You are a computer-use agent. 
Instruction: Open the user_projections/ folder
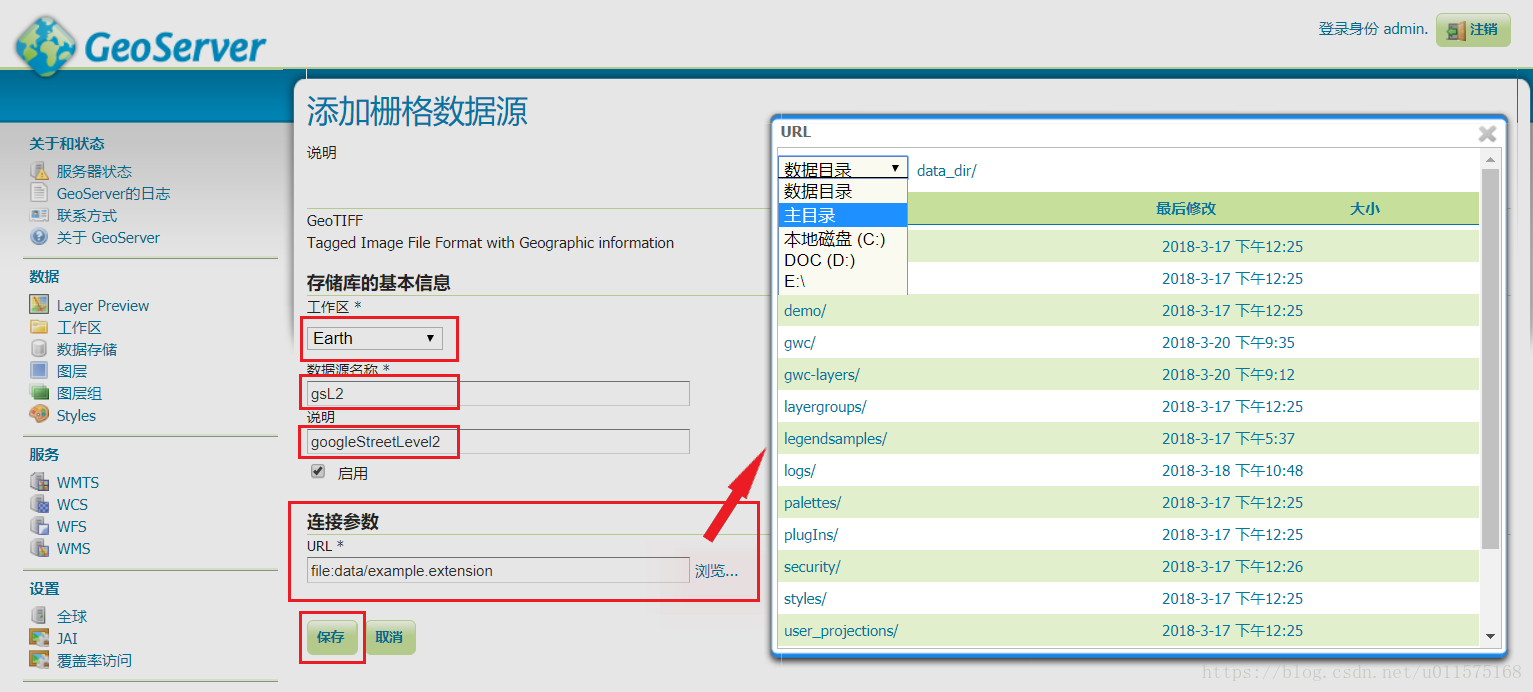841,630
